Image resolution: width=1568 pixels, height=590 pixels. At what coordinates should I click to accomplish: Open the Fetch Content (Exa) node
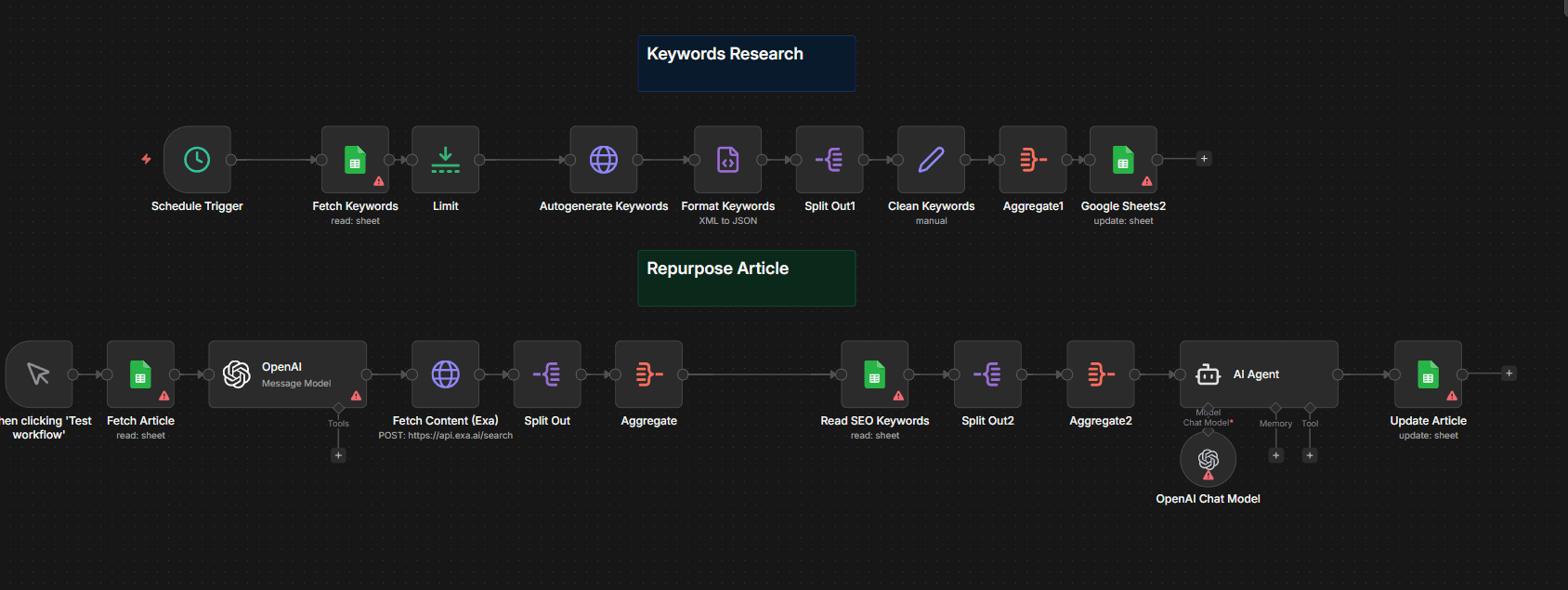point(446,374)
